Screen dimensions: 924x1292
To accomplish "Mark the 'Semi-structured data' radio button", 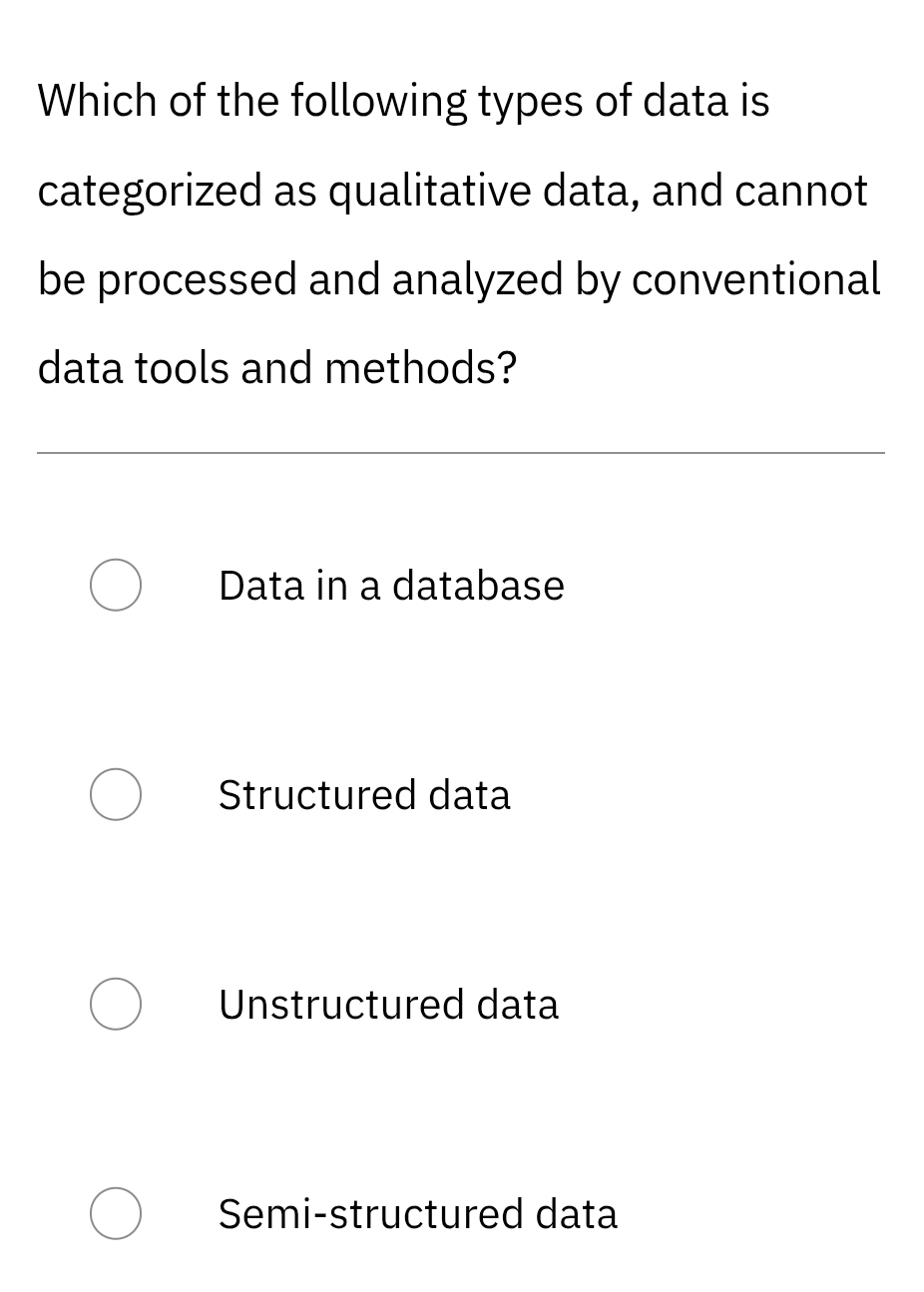I will (x=116, y=1213).
